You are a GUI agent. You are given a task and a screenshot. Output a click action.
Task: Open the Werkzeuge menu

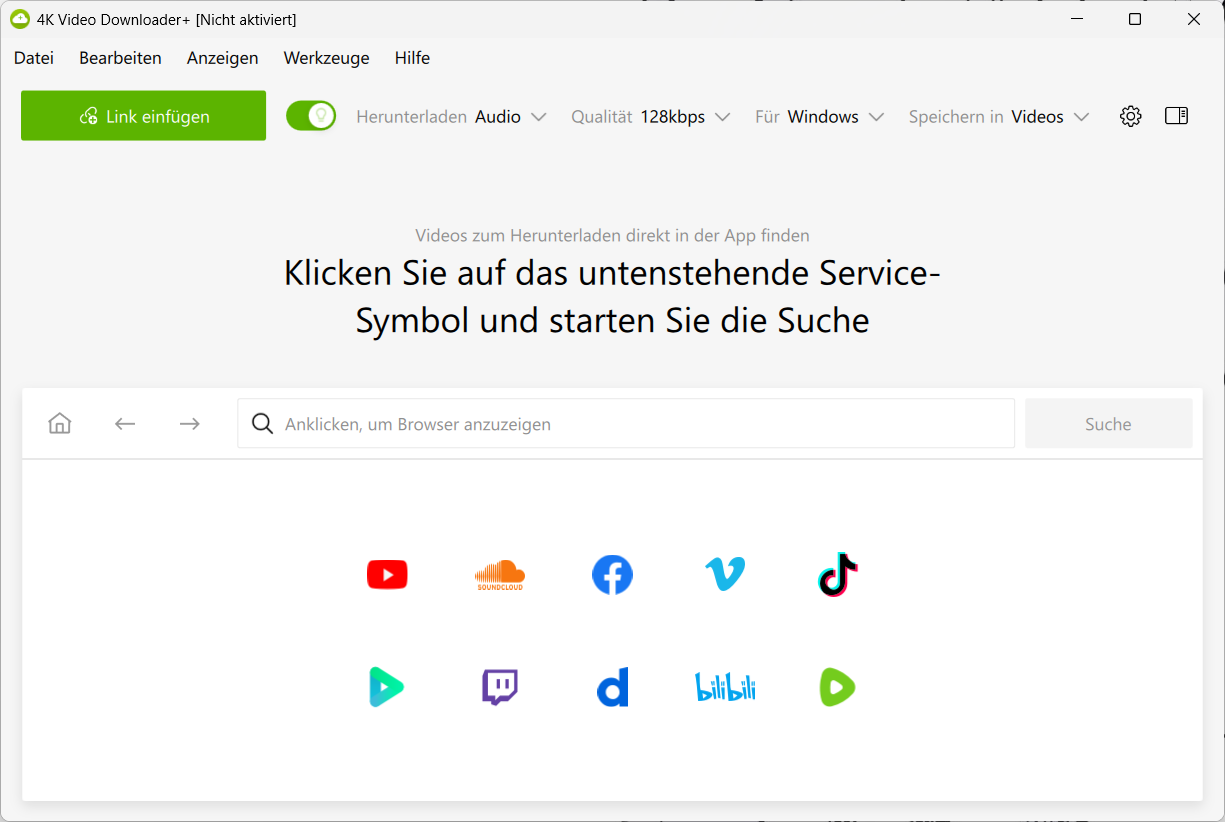tap(326, 58)
